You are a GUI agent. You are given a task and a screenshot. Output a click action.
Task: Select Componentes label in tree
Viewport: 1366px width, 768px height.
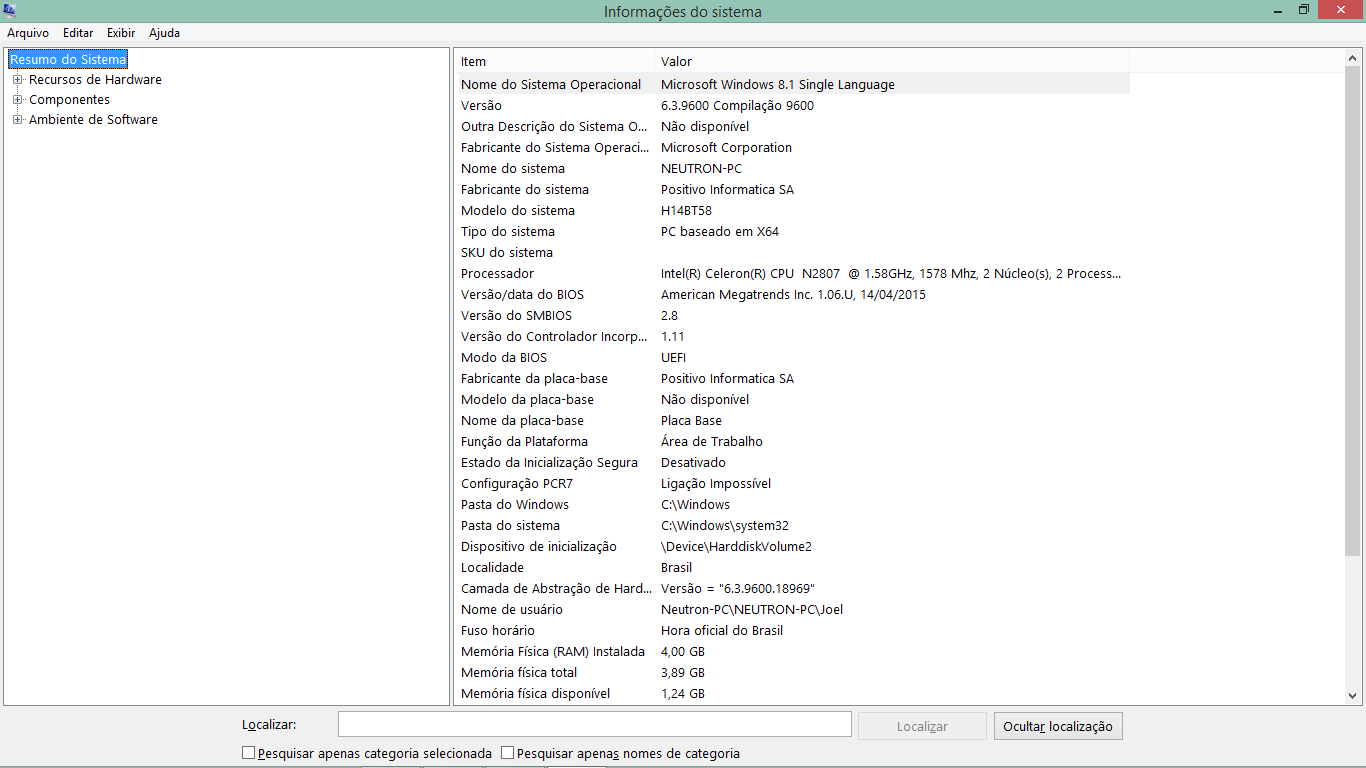pos(69,100)
